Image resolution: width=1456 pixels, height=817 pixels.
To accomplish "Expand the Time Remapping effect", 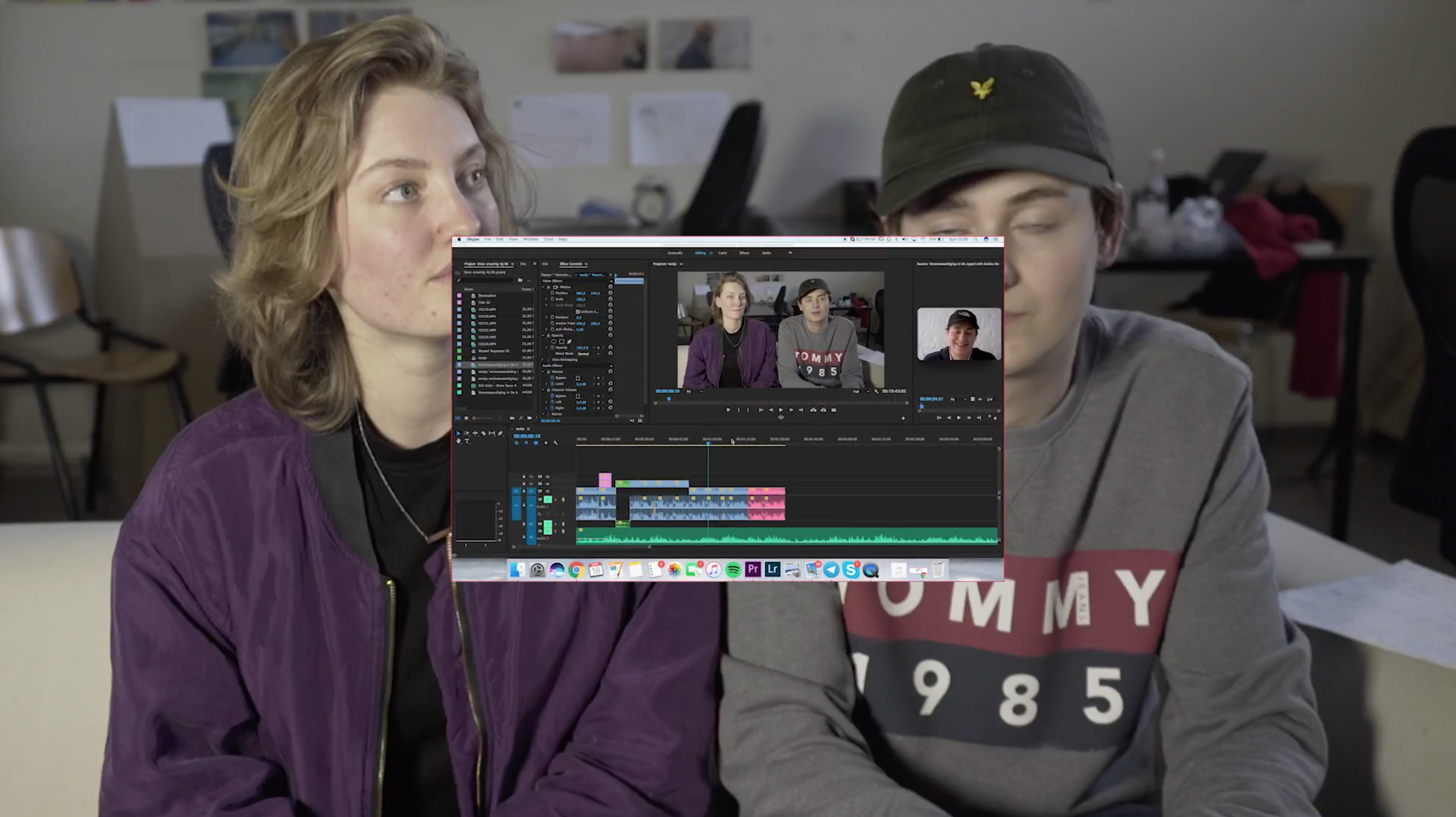I will click(542, 360).
